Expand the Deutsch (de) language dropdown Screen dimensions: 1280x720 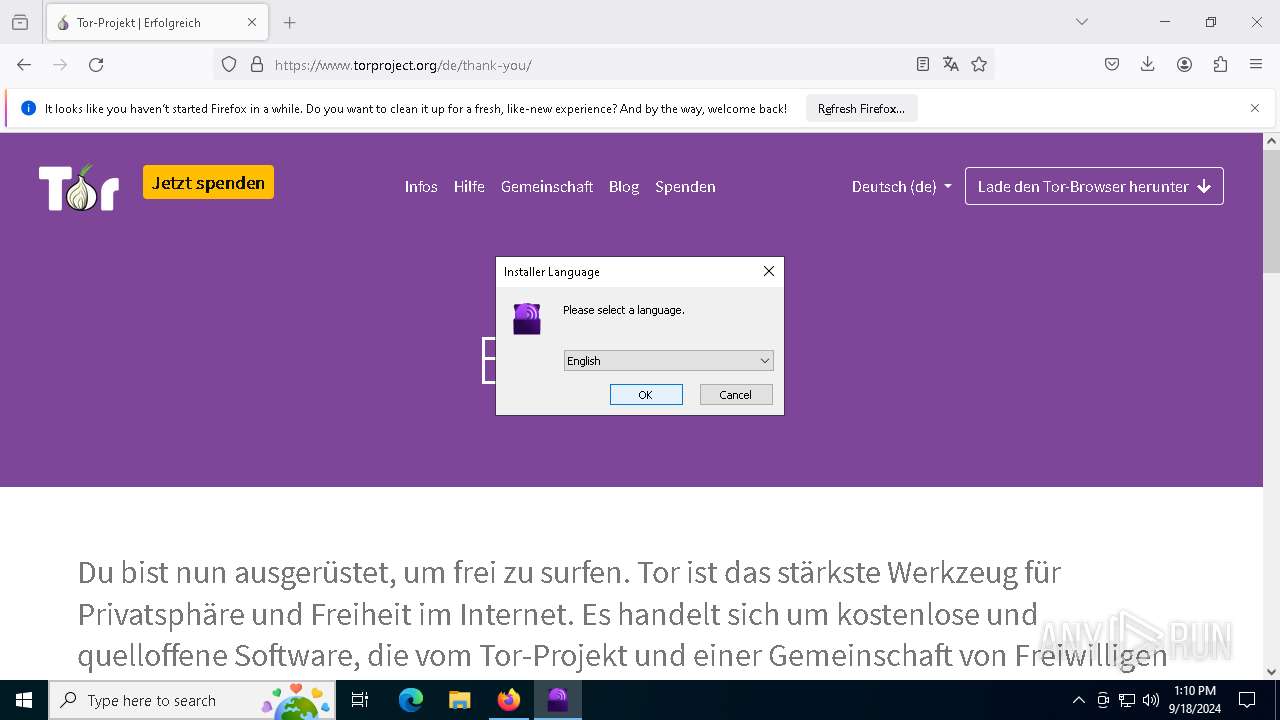(x=901, y=187)
